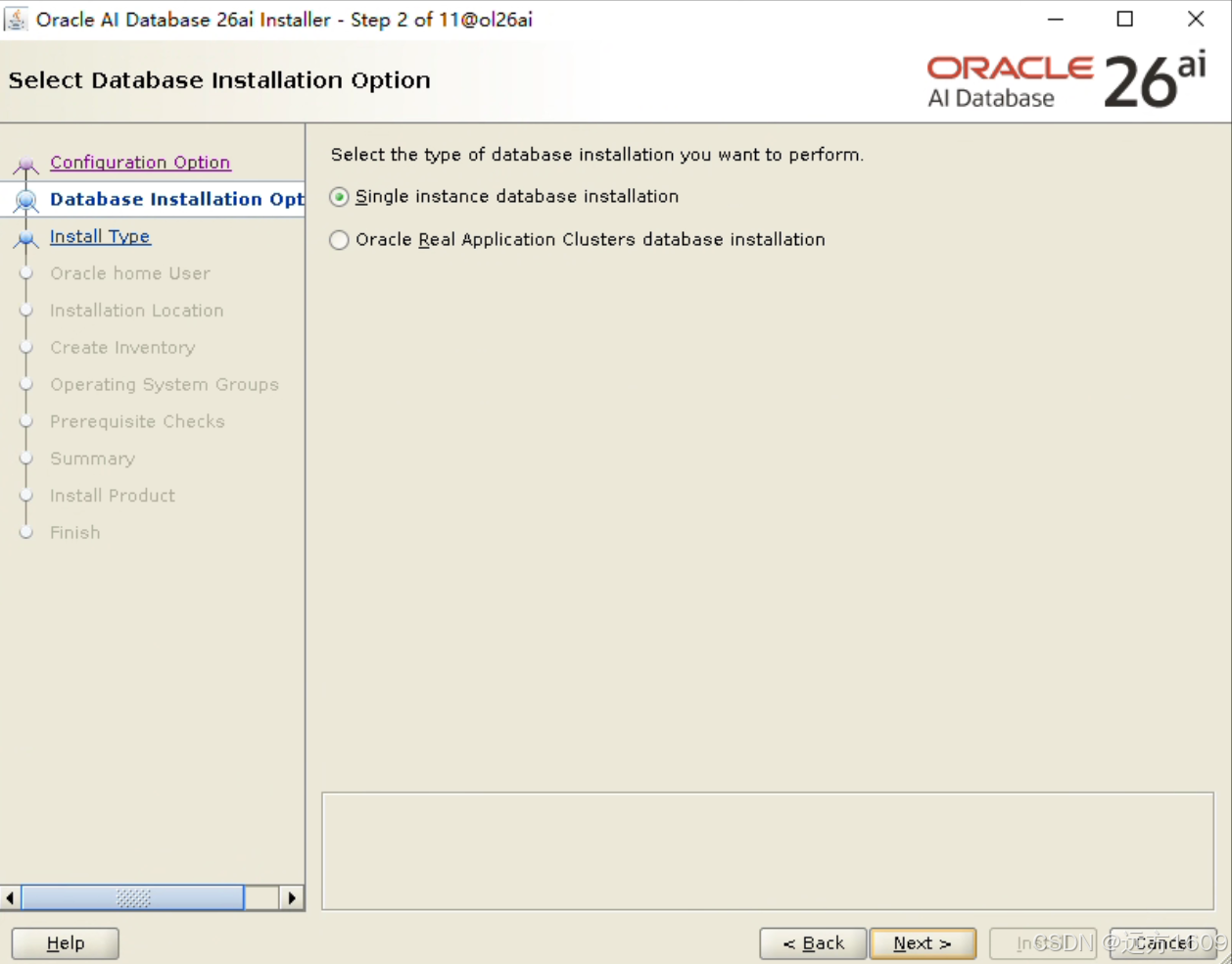Cancel the installer with Cancel button

pos(1163,943)
